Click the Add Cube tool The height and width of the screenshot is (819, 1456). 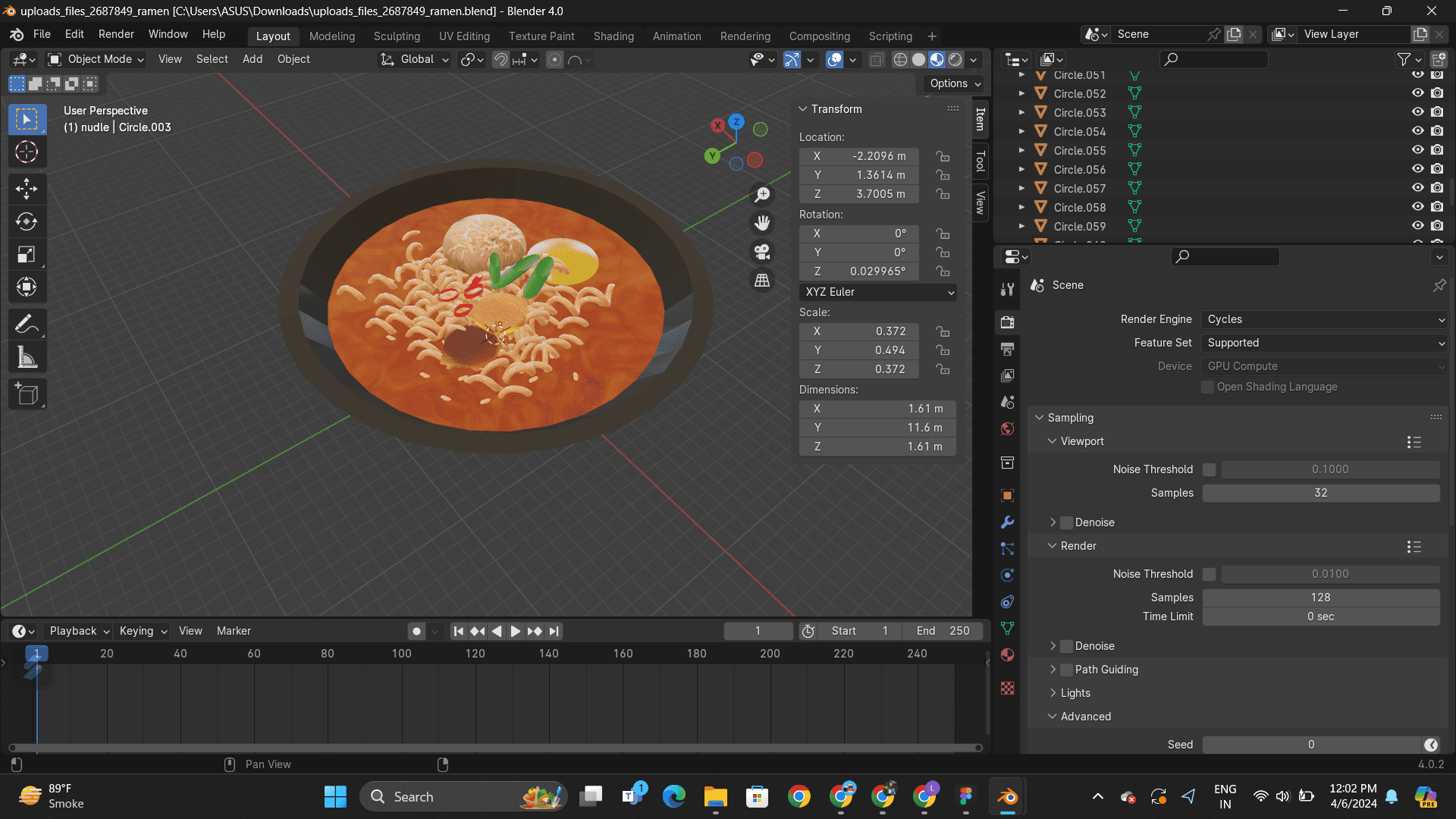click(27, 394)
